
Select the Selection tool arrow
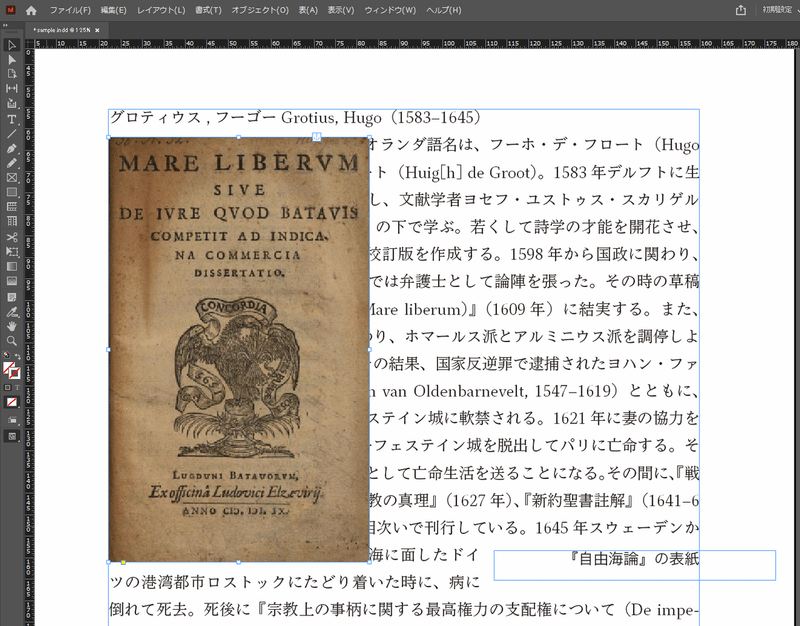[x=11, y=45]
